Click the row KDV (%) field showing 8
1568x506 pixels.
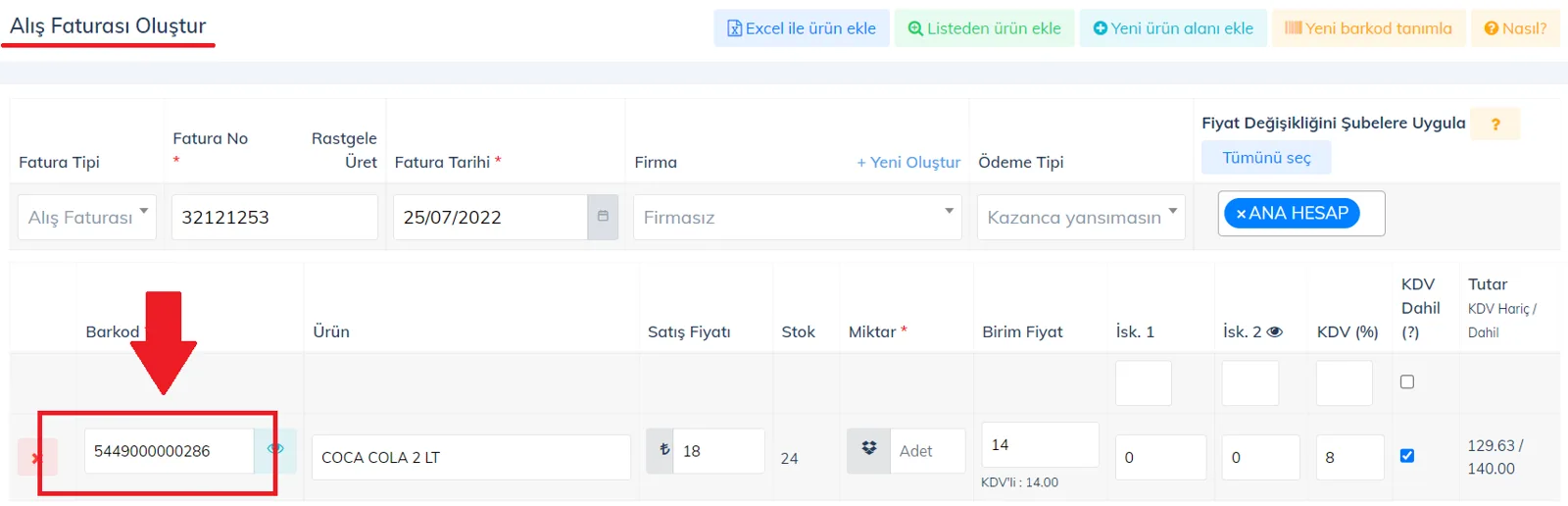(x=1349, y=457)
